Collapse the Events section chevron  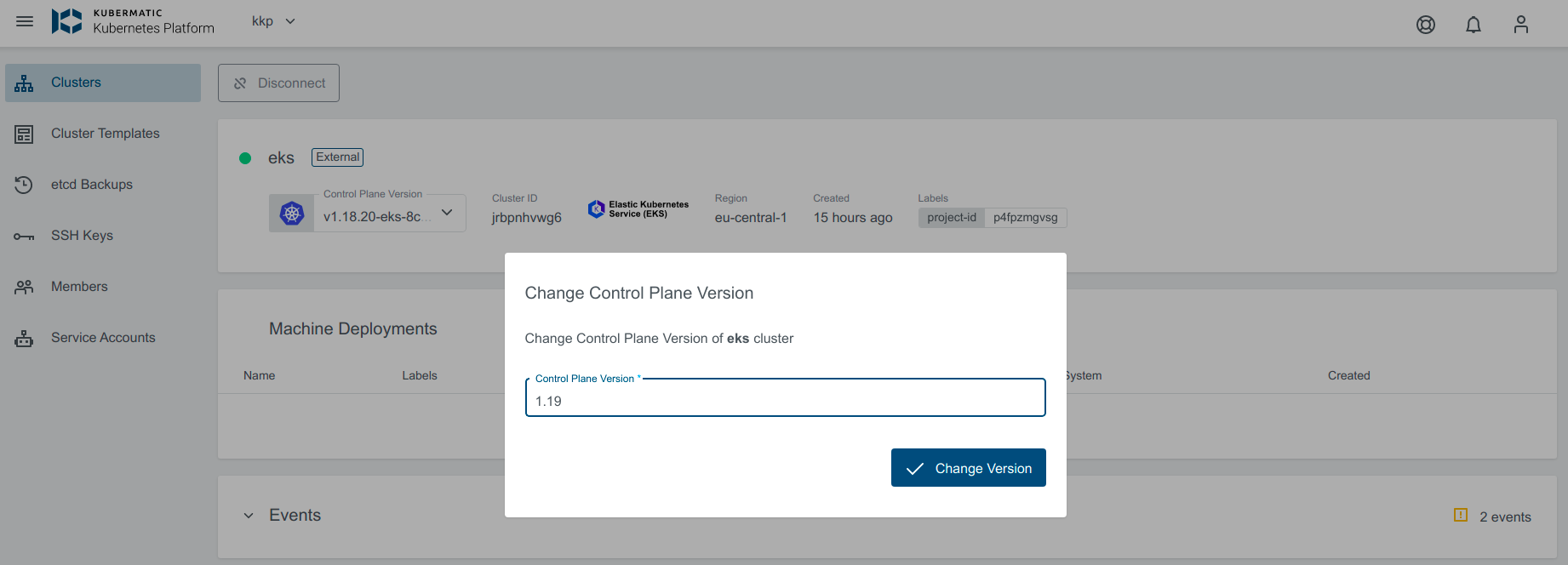tap(249, 516)
